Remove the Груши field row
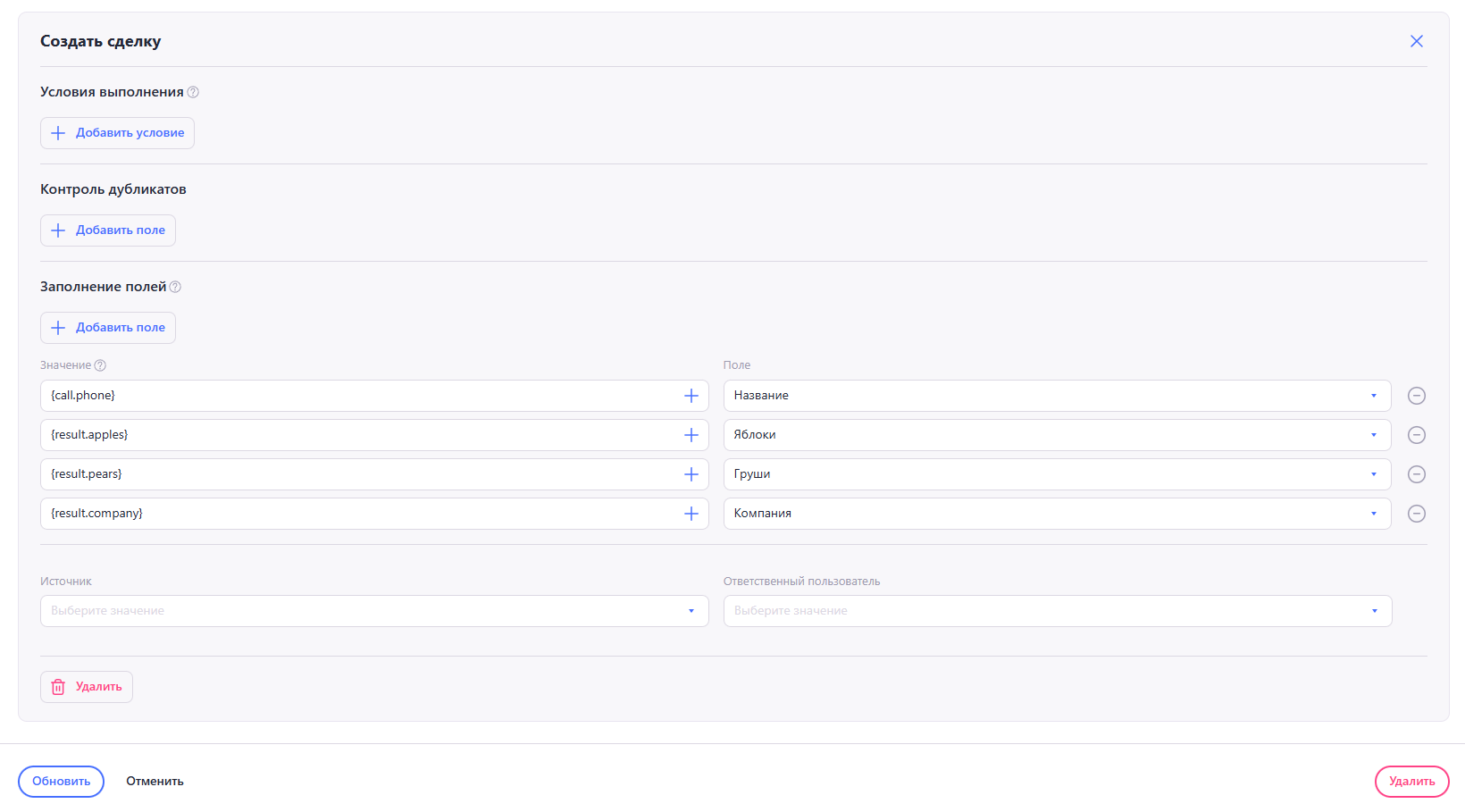 (x=1416, y=474)
